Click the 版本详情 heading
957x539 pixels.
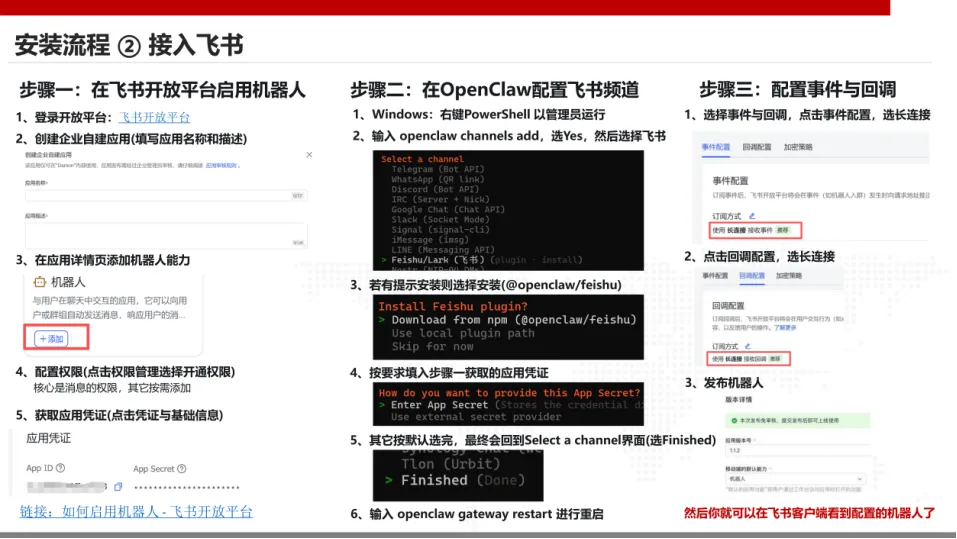click(x=739, y=400)
